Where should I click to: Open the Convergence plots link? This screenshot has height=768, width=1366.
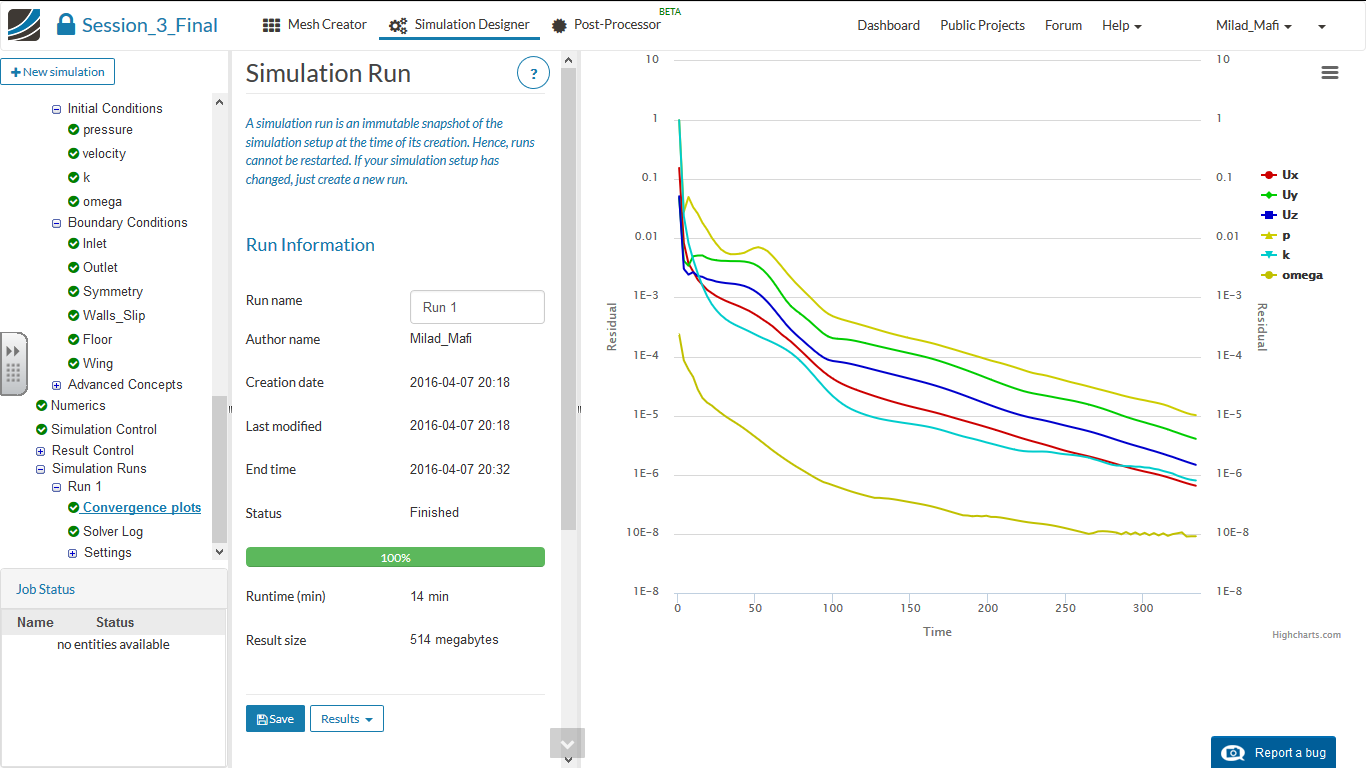[x=141, y=508]
